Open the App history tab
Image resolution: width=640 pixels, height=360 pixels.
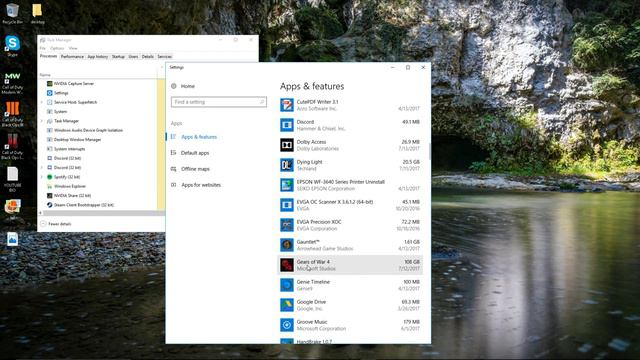click(x=98, y=57)
